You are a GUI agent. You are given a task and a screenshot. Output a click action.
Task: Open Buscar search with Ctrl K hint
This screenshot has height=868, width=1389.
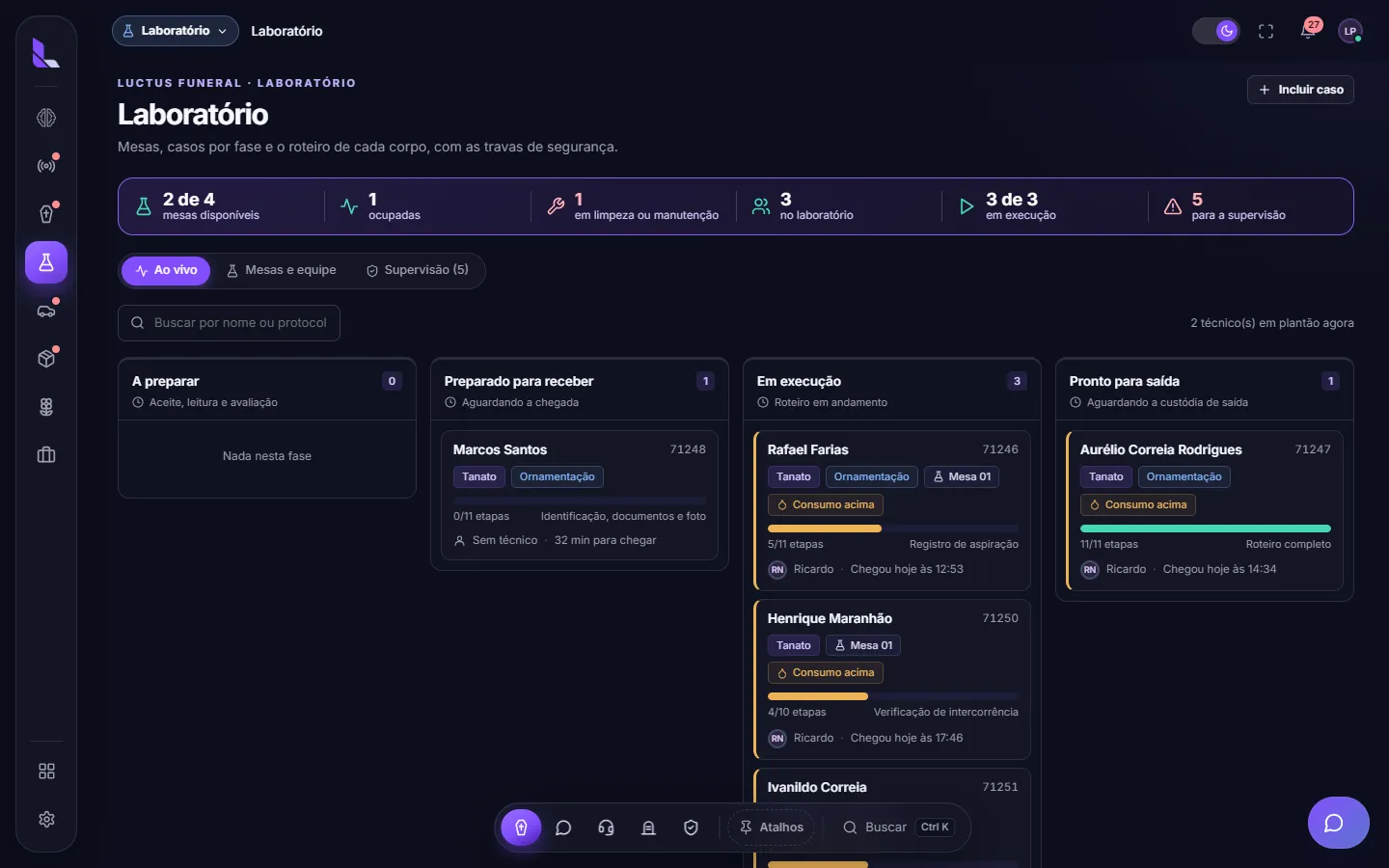[x=898, y=827]
